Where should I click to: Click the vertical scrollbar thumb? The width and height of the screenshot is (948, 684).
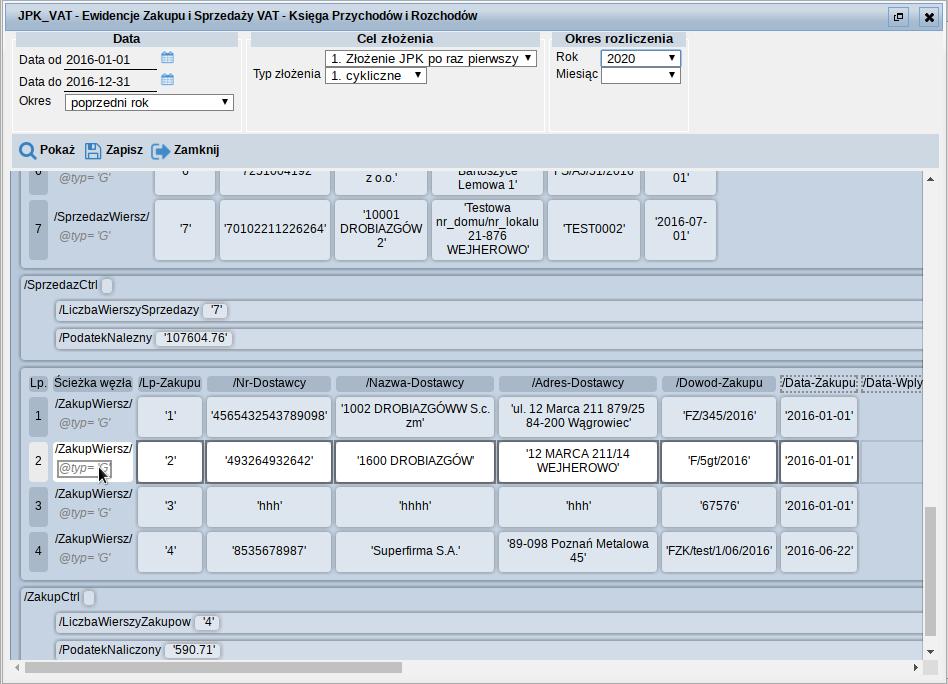tap(930, 571)
